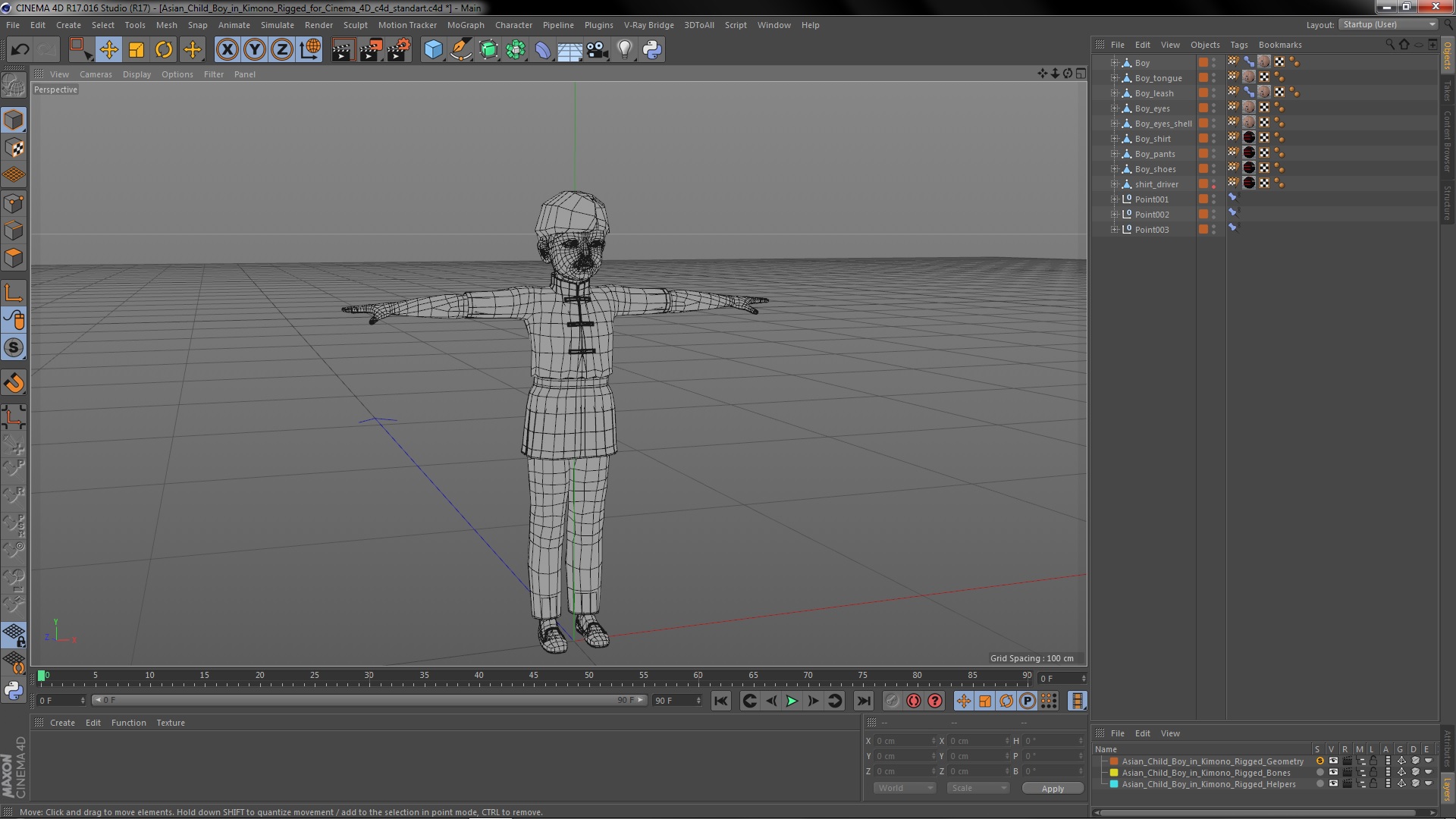Click Record Active Objects button
This screenshot has width=1456, height=819.
point(892,701)
